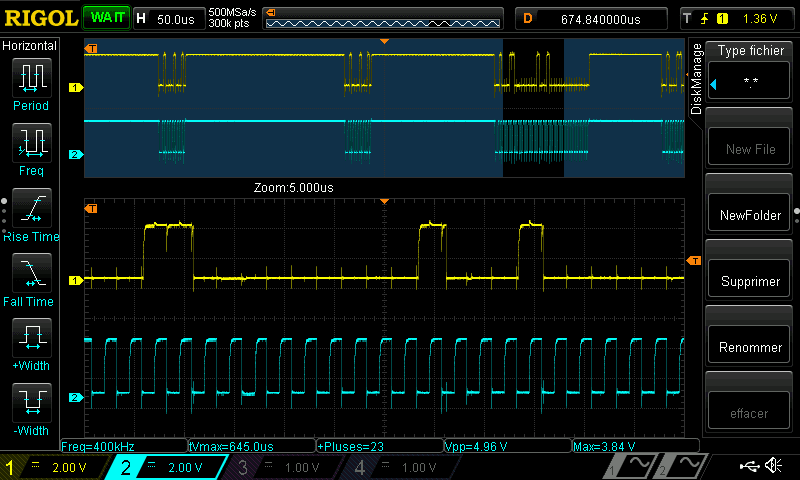800x480 pixels.
Task: Click the WAIT trigger status indicator
Action: [107, 18]
